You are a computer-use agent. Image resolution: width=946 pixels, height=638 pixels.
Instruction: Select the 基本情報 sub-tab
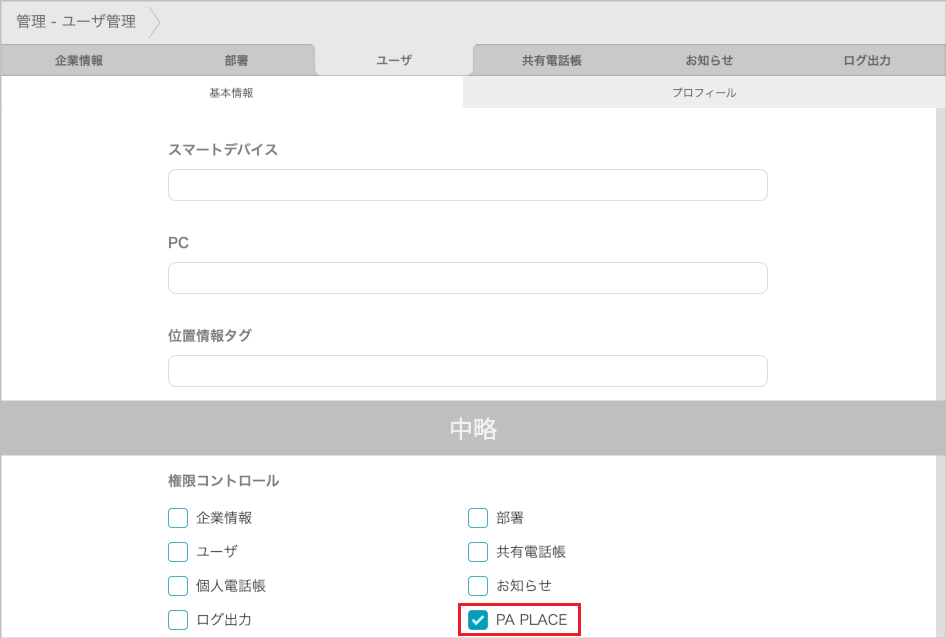point(231,92)
